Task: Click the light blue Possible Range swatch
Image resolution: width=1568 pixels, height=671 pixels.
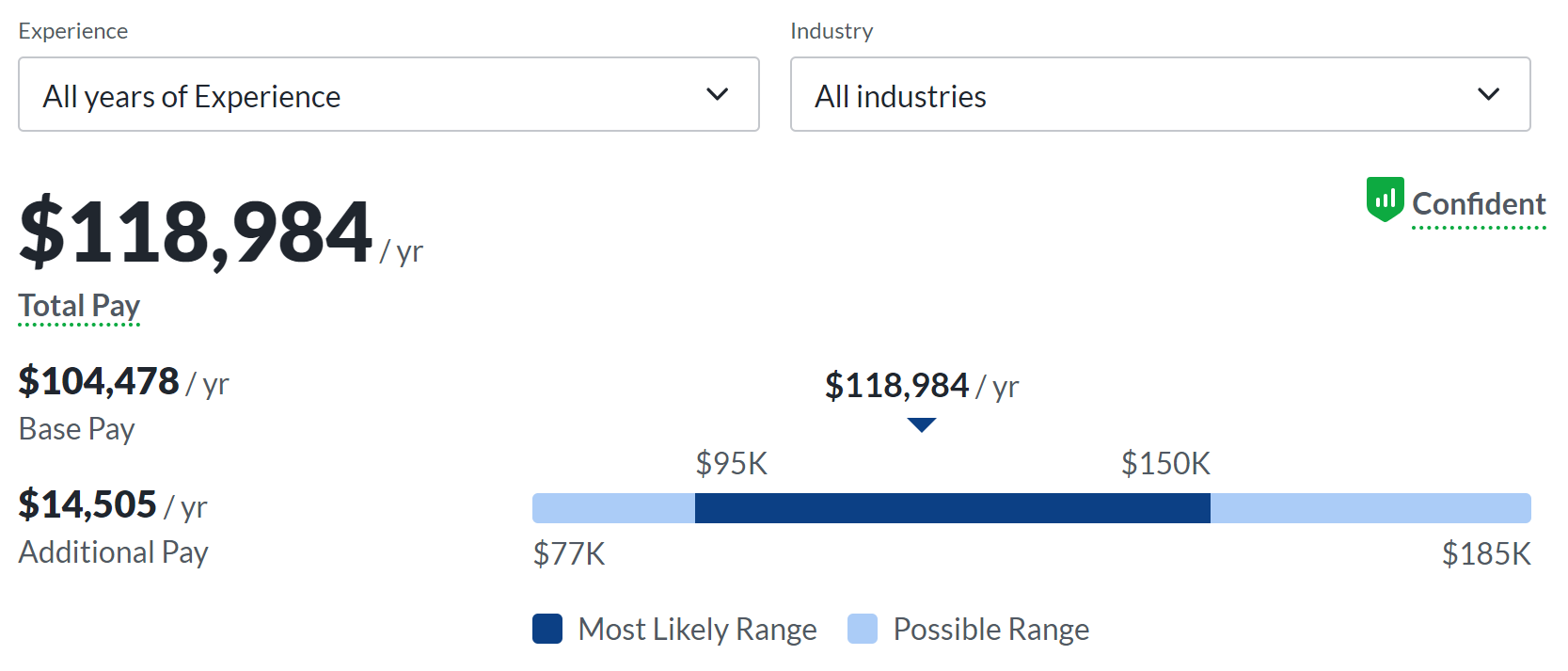Action: coord(863,629)
